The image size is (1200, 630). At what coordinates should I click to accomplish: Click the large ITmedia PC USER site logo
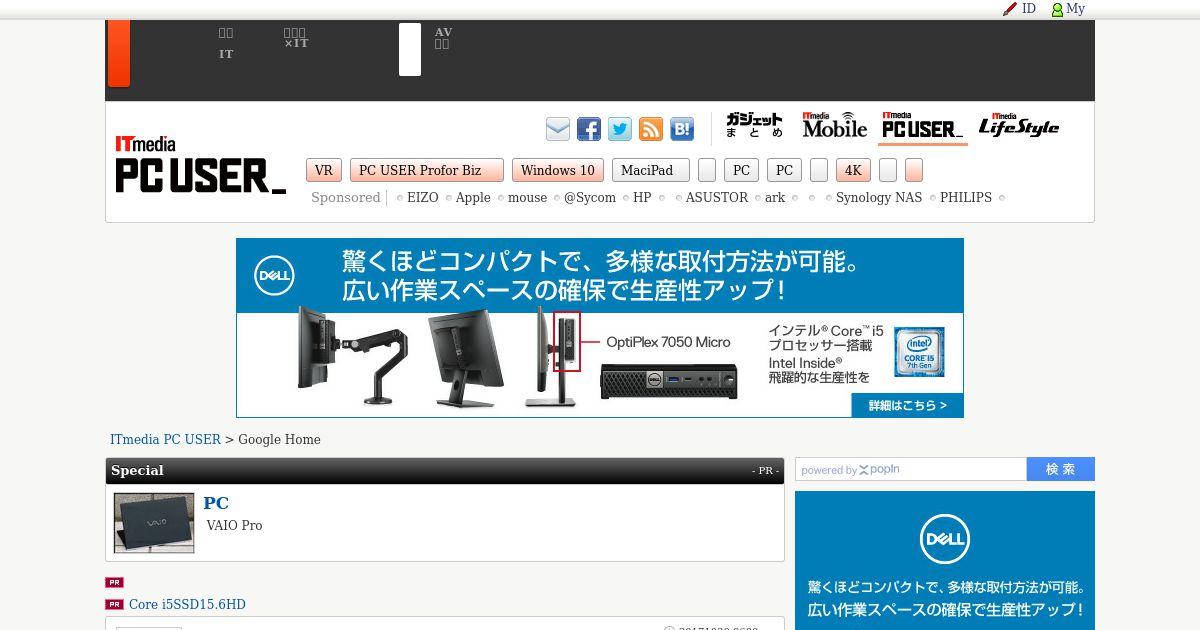pos(201,165)
